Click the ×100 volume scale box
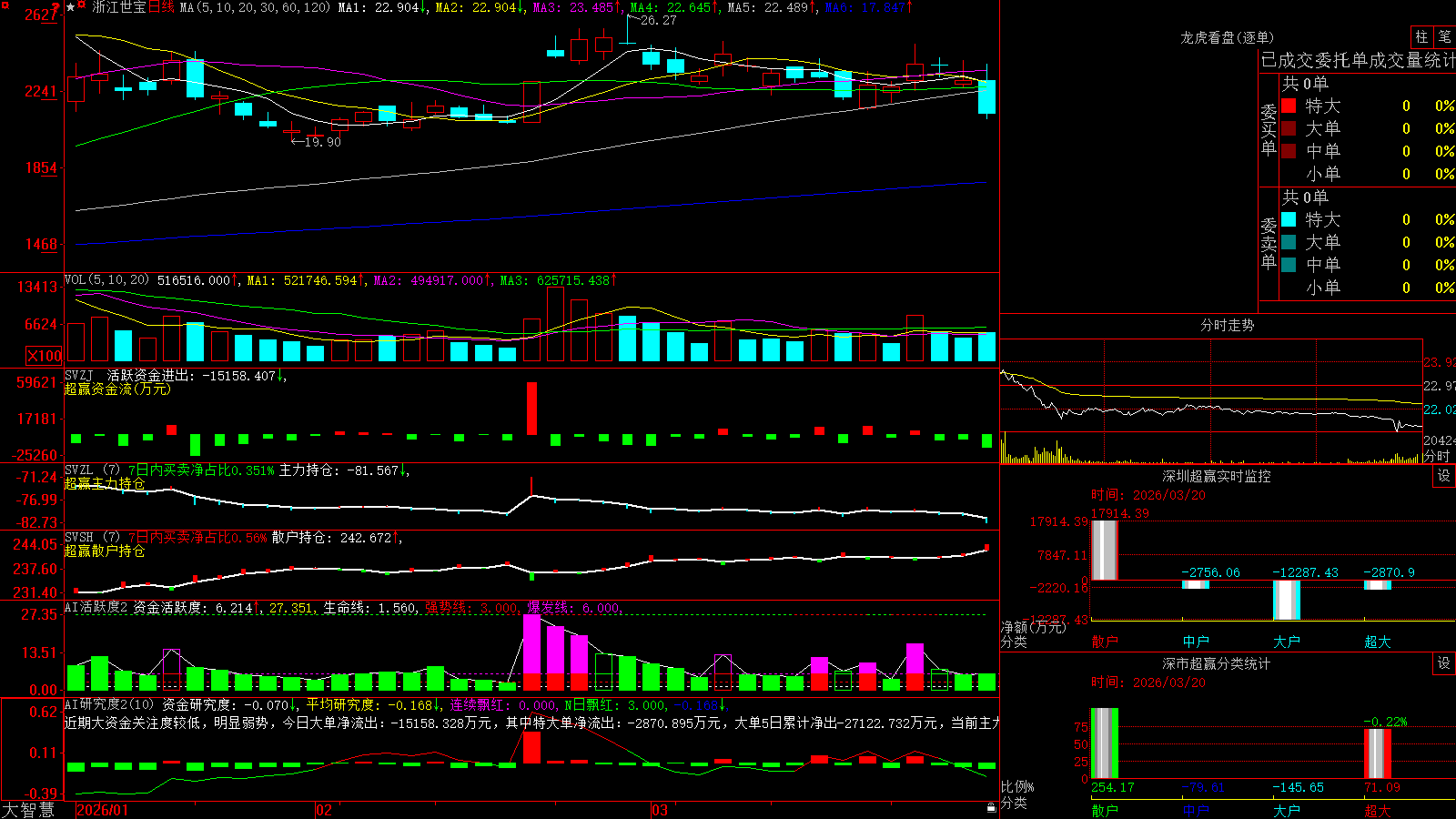The height and width of the screenshot is (819, 1456). click(44, 356)
